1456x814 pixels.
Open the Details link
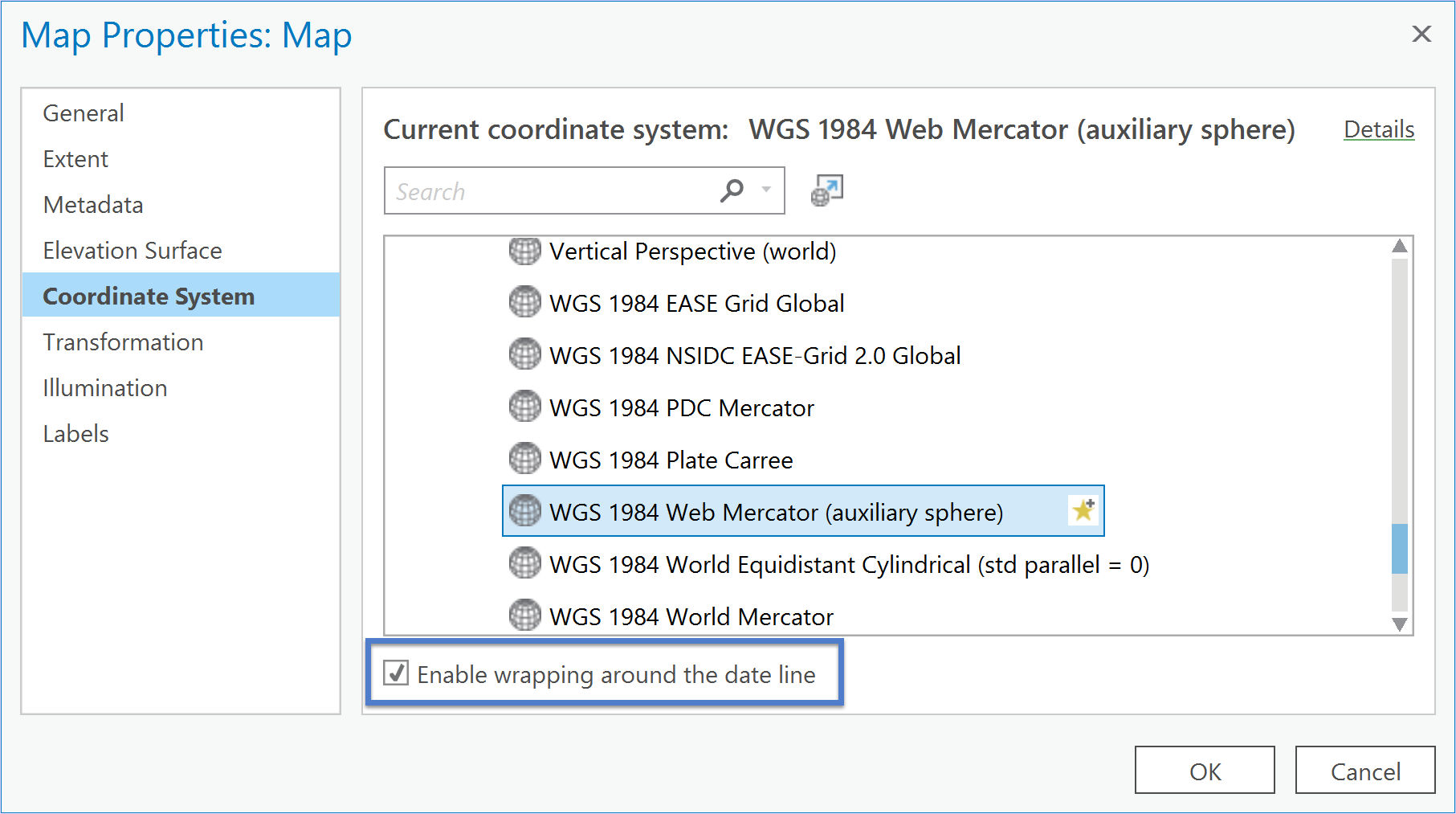1378,129
